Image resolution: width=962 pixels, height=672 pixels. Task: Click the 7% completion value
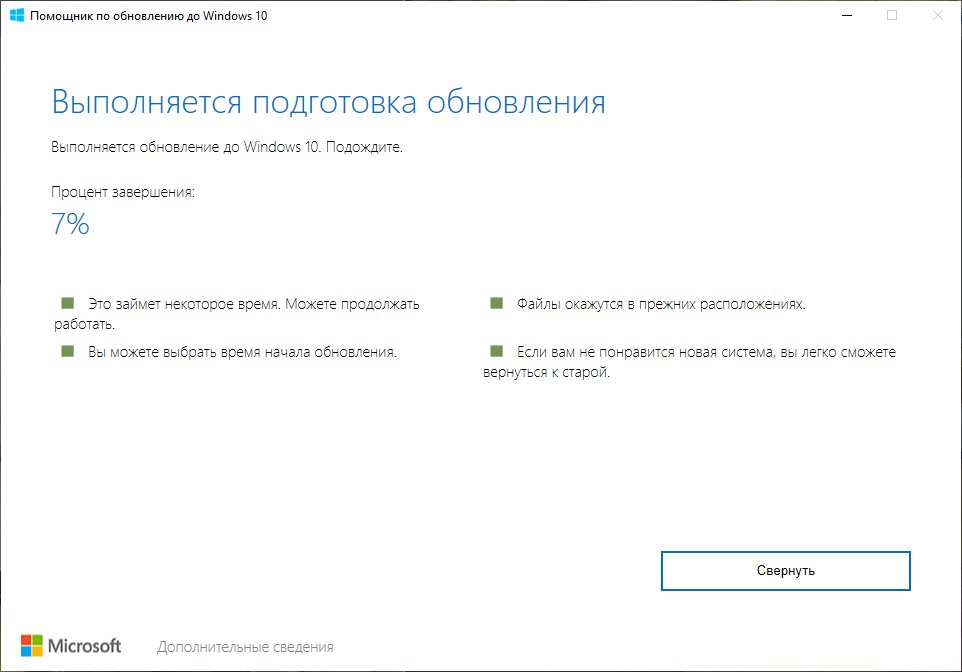tap(71, 224)
